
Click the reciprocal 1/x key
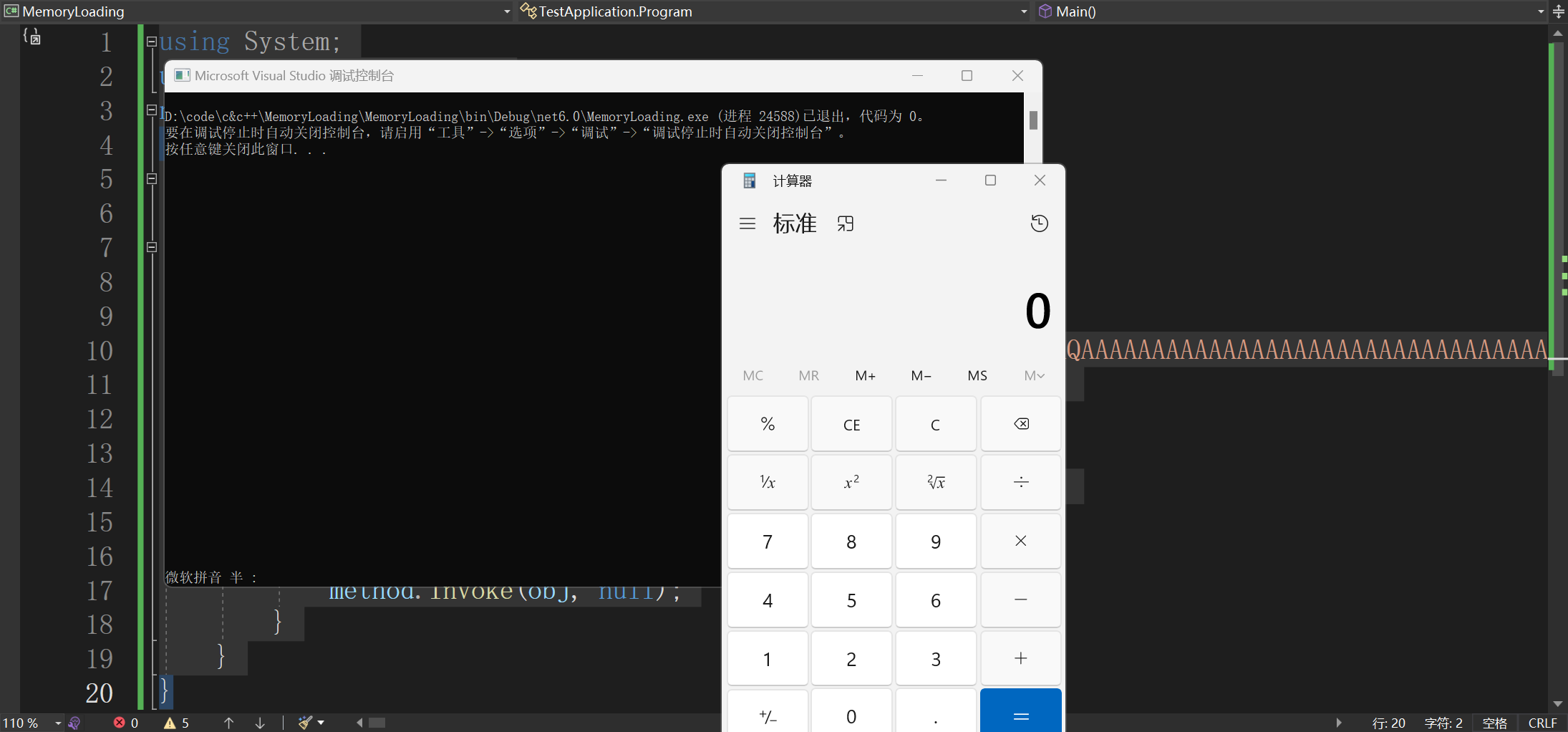tap(768, 483)
